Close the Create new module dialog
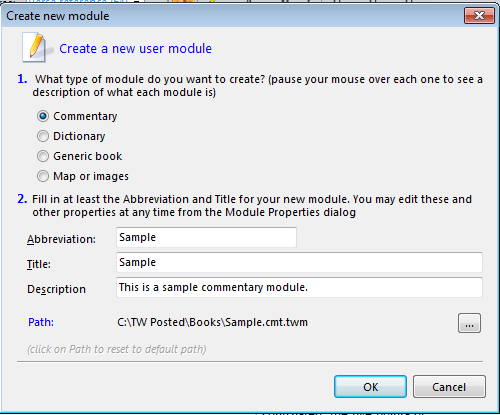 [x=479, y=15]
